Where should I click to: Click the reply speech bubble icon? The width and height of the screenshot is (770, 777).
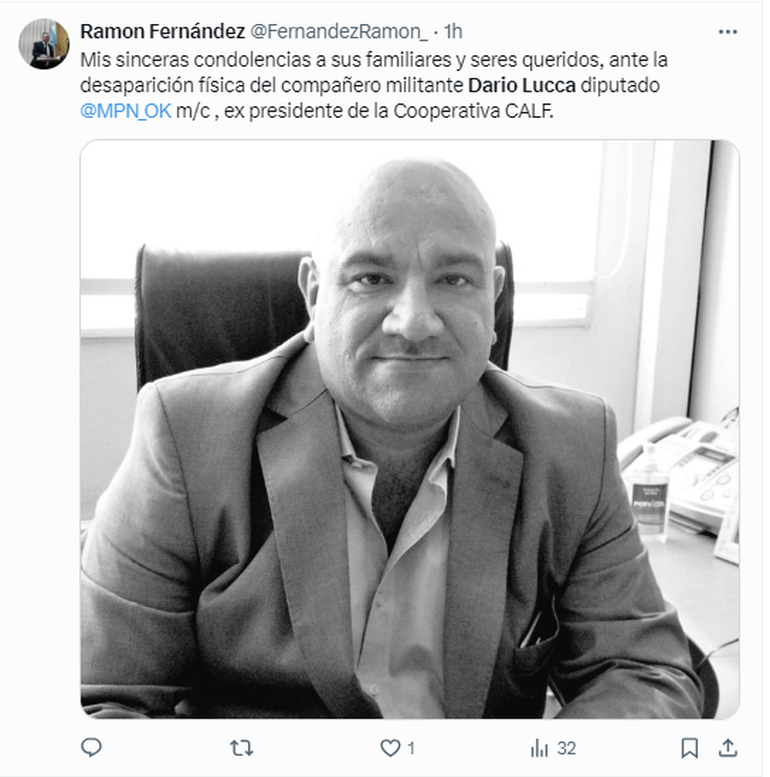point(91,747)
